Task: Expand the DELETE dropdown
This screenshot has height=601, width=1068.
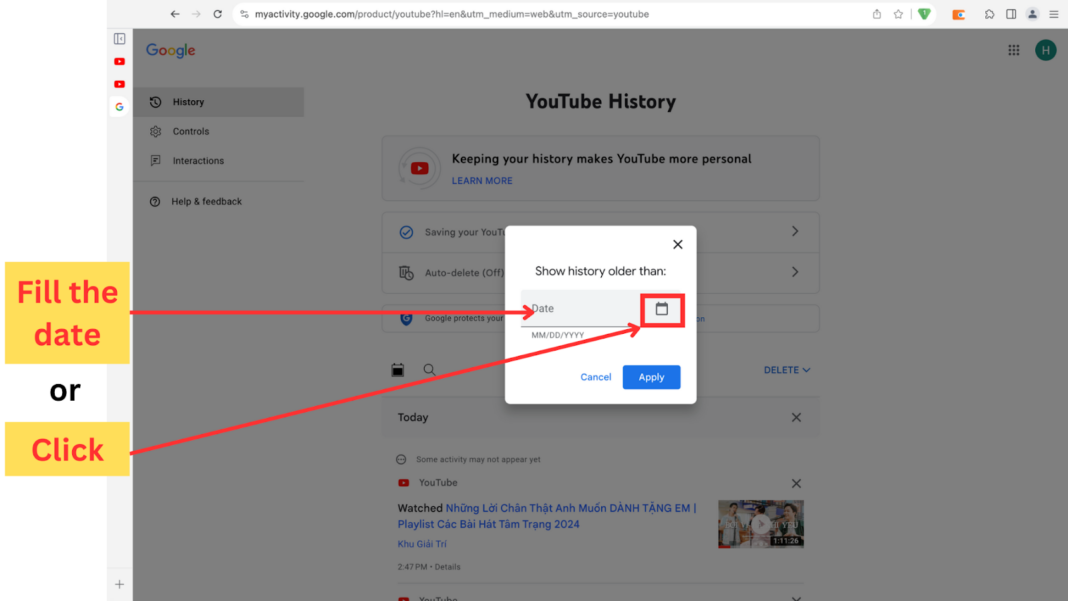Action: pos(787,369)
